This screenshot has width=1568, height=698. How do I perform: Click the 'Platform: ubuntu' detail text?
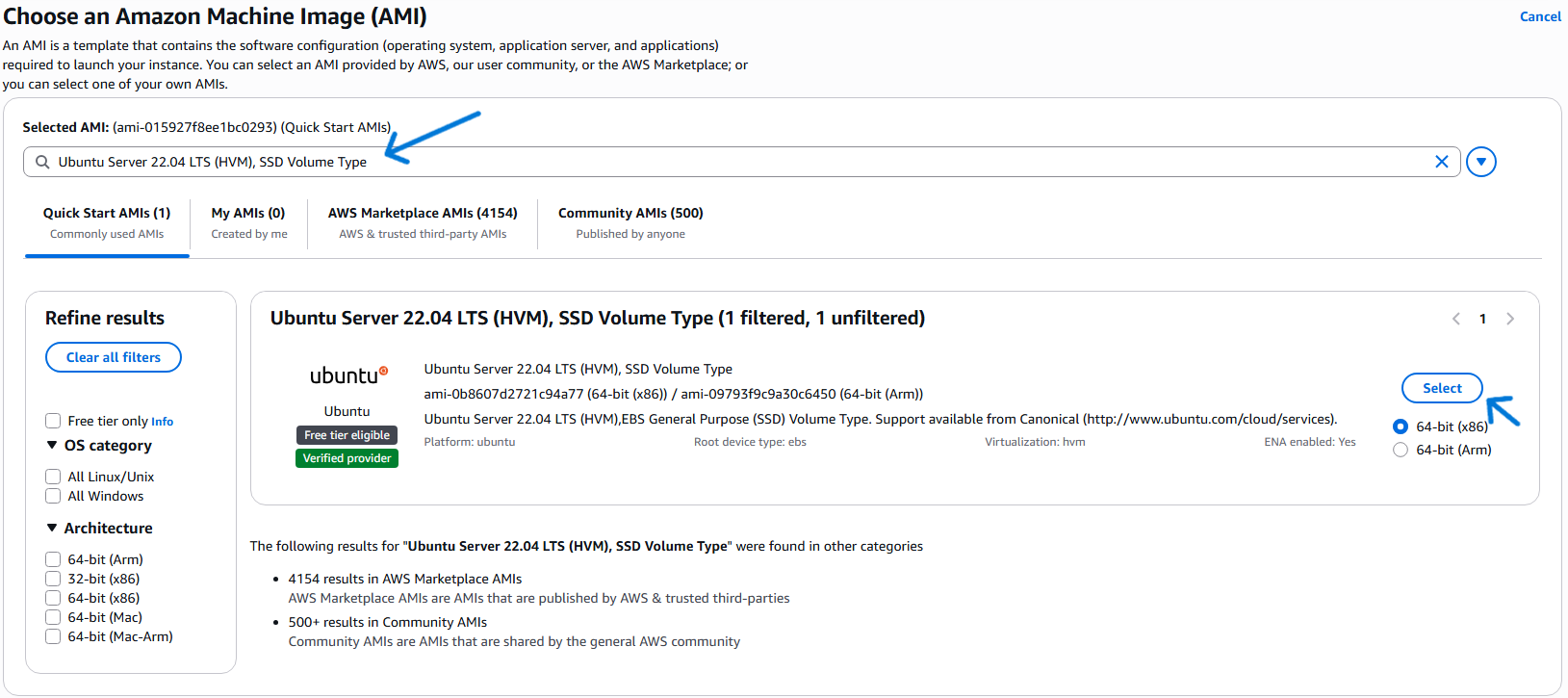[470, 442]
